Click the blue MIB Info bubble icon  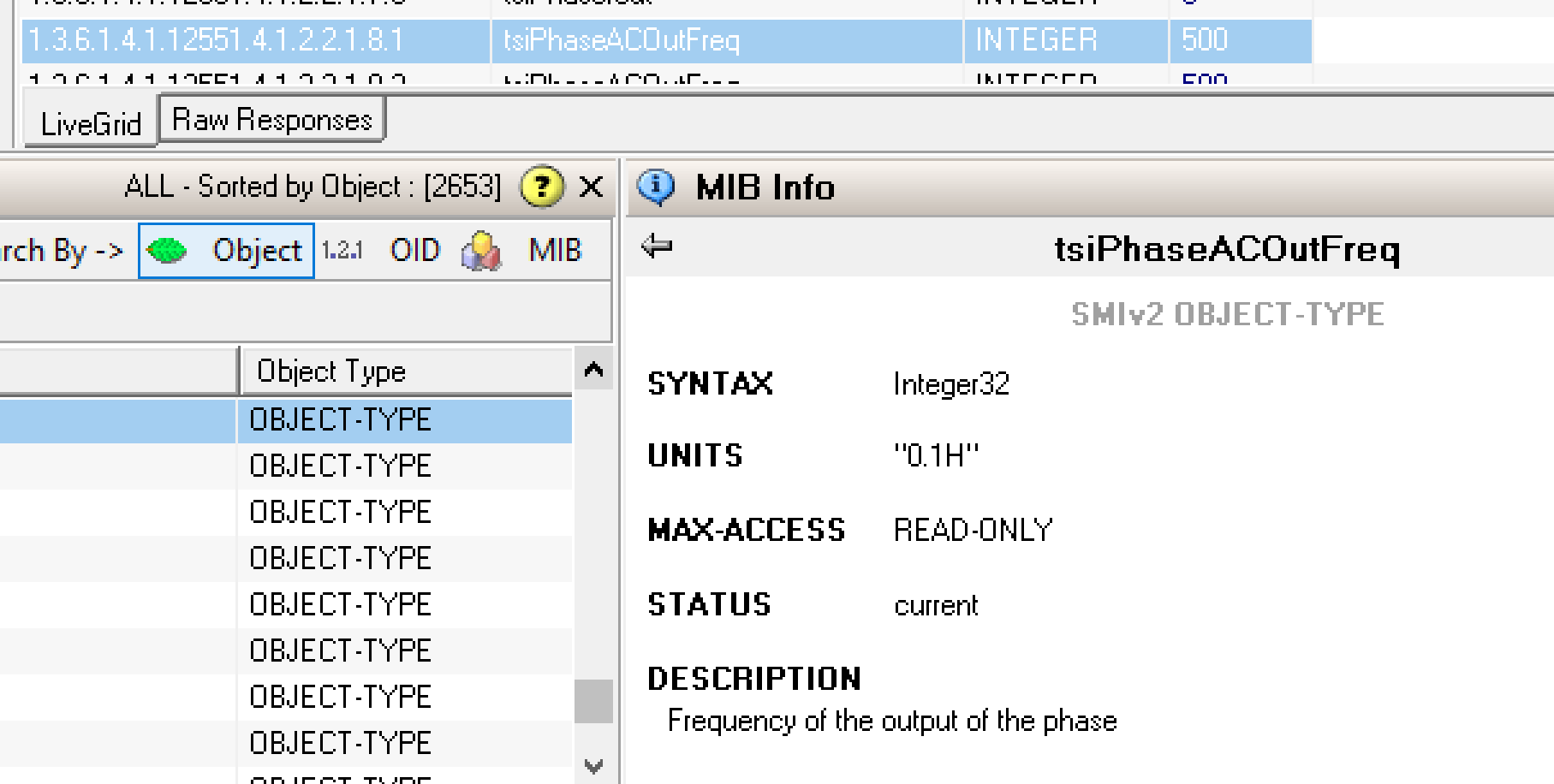coord(657,187)
